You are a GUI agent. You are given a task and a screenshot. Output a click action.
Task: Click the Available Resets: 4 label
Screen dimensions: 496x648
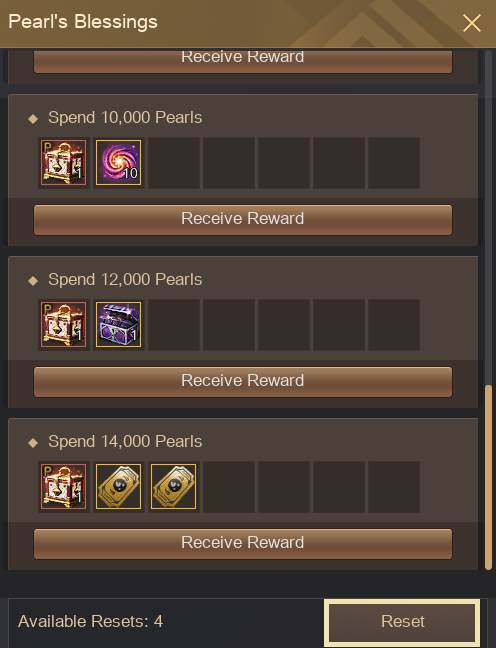(x=91, y=621)
